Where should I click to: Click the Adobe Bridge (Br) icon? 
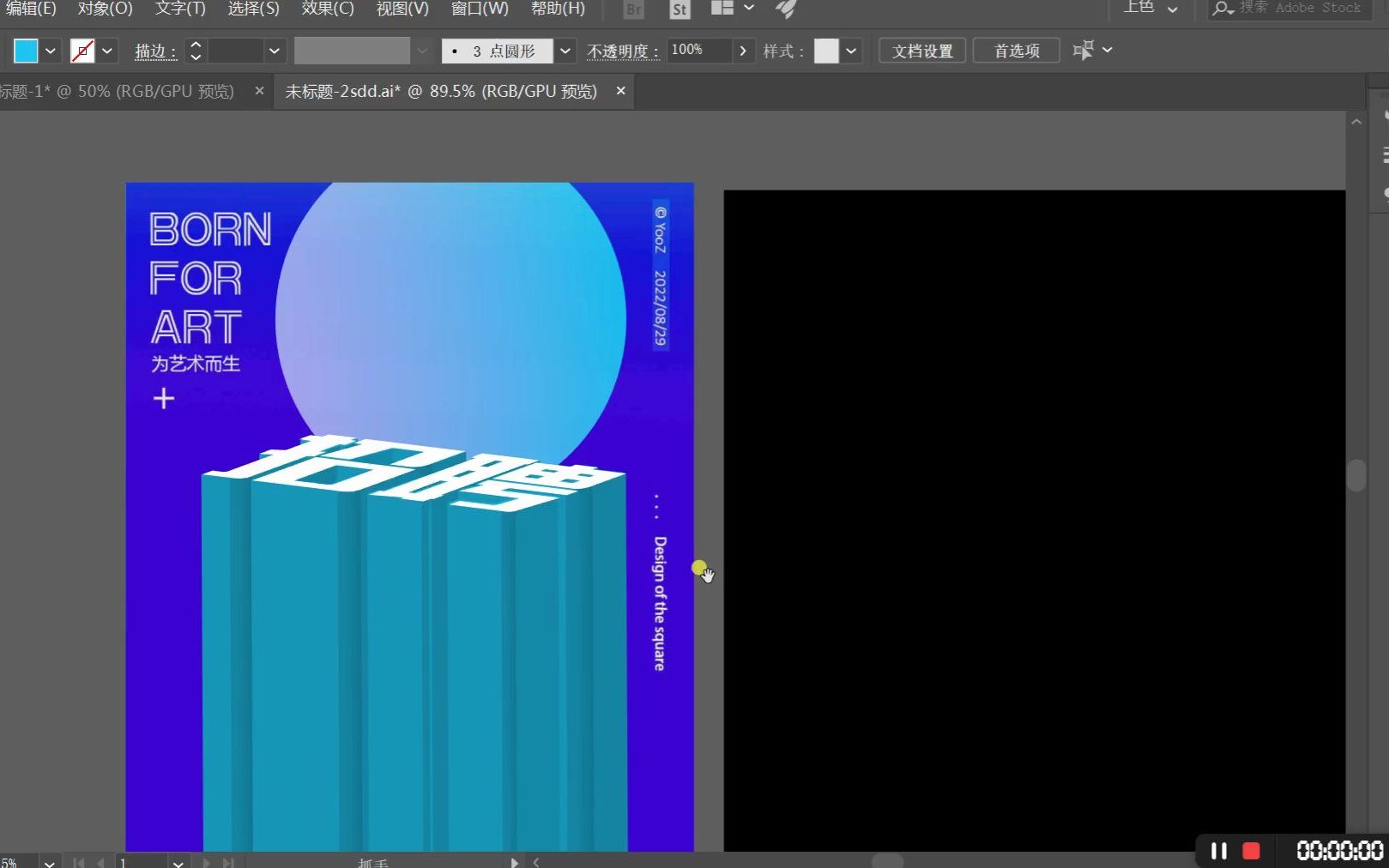633,9
